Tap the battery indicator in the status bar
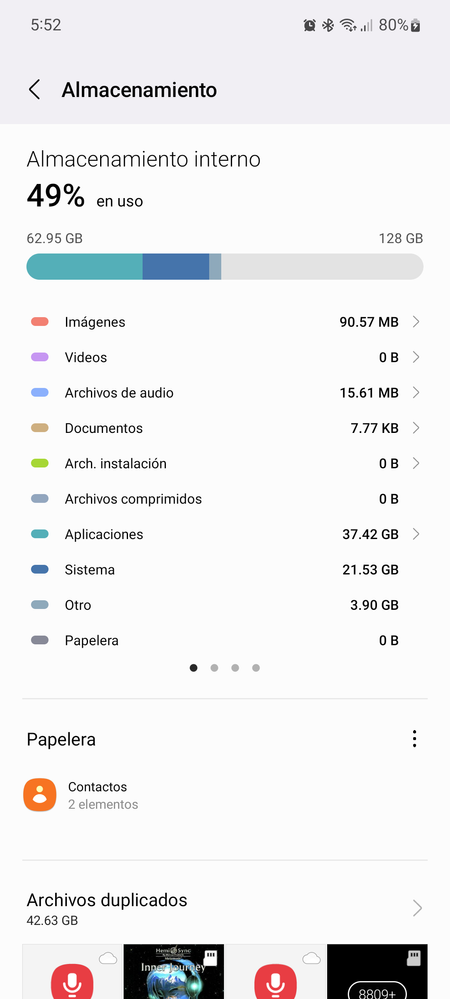This screenshot has height=999, width=450. (x=416, y=25)
